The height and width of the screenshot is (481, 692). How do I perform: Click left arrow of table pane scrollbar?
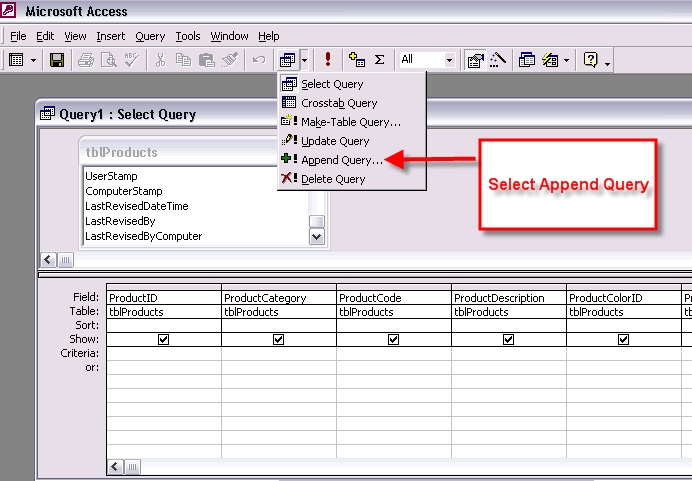coord(48,259)
